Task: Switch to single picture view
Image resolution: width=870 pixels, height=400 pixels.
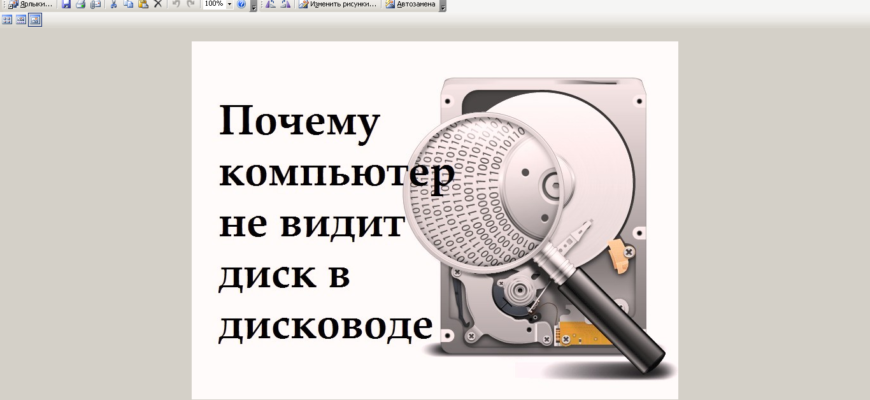Action: (35, 20)
